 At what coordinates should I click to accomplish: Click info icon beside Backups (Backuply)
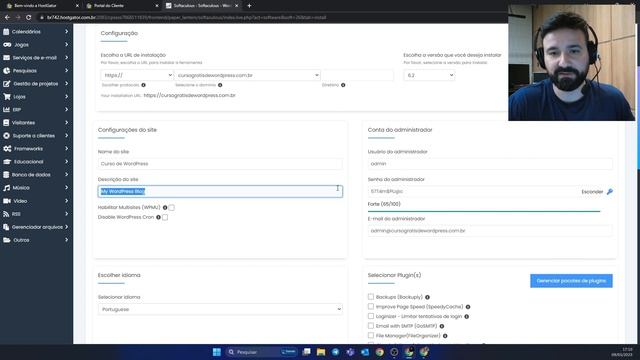click(427, 297)
